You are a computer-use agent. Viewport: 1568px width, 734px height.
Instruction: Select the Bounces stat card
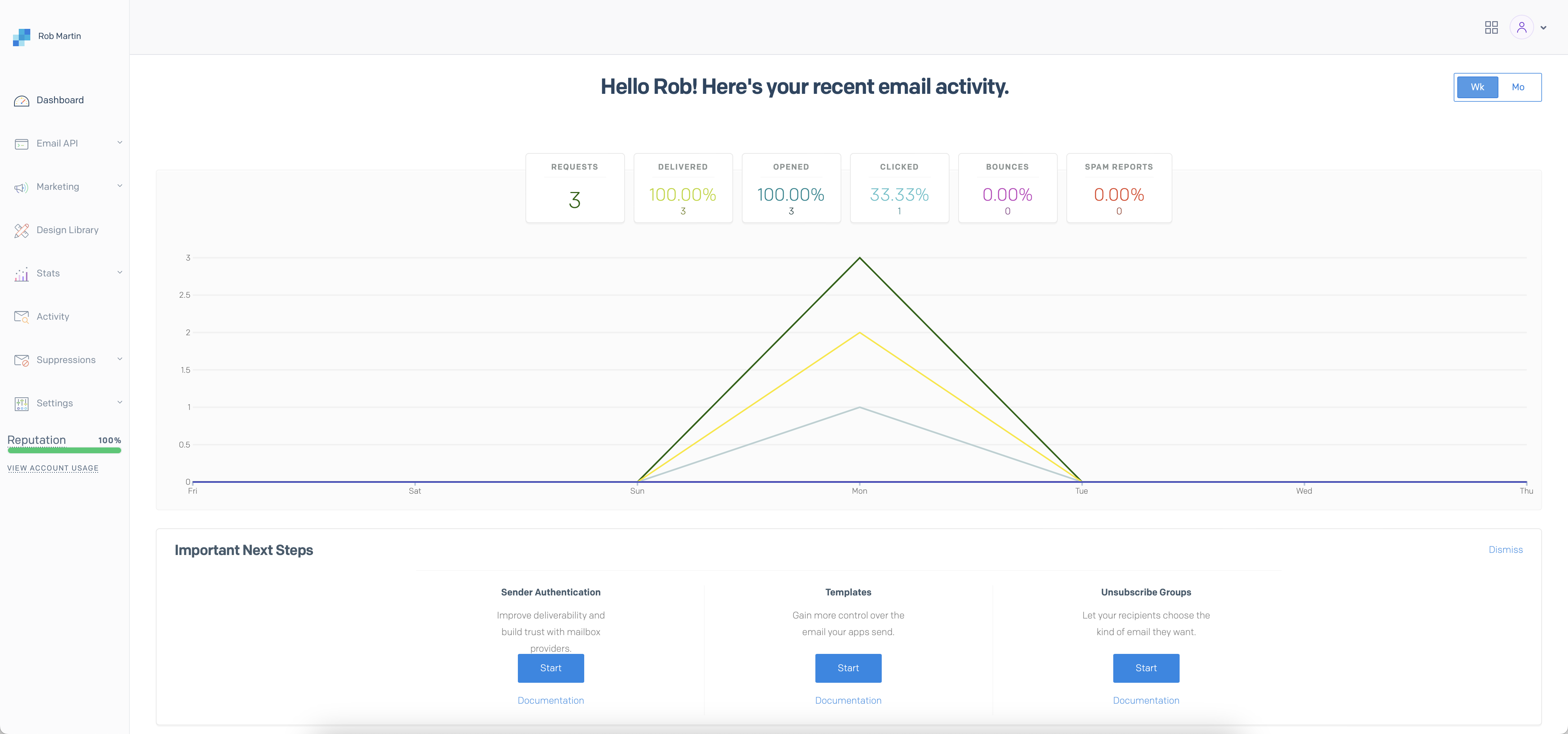(x=1007, y=188)
